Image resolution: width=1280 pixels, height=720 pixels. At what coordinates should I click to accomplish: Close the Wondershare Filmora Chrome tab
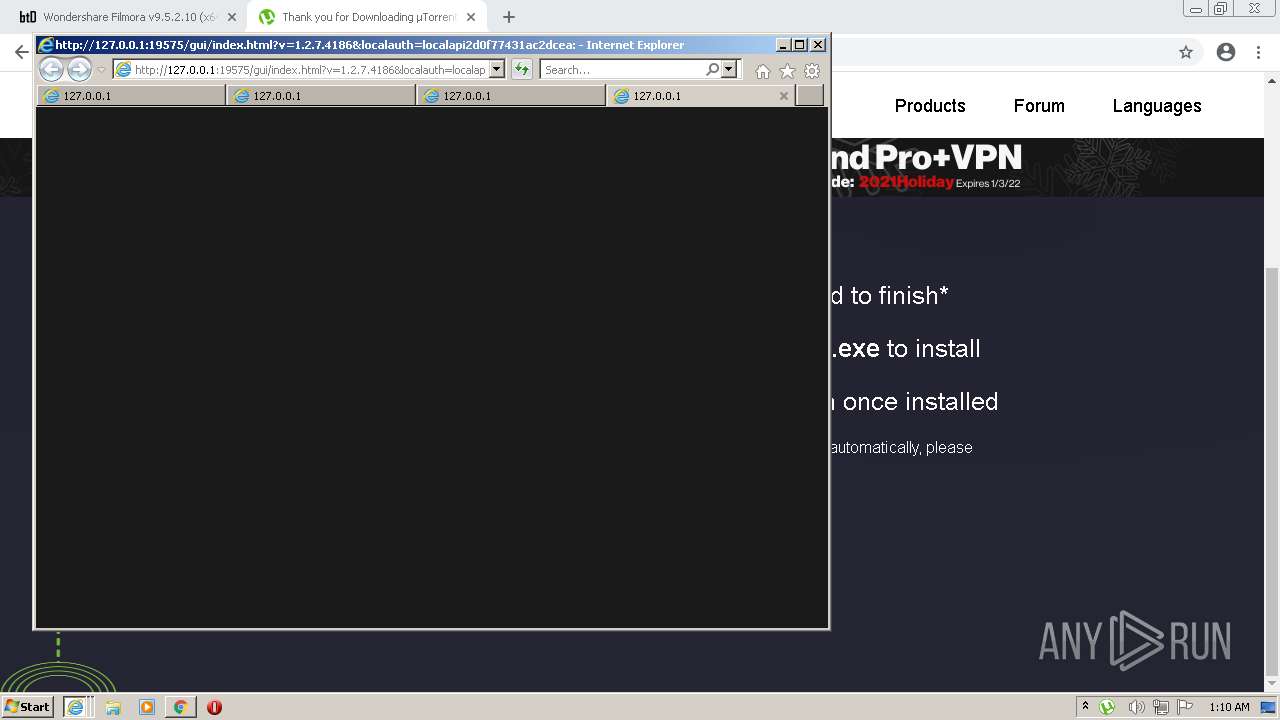click(x=232, y=17)
